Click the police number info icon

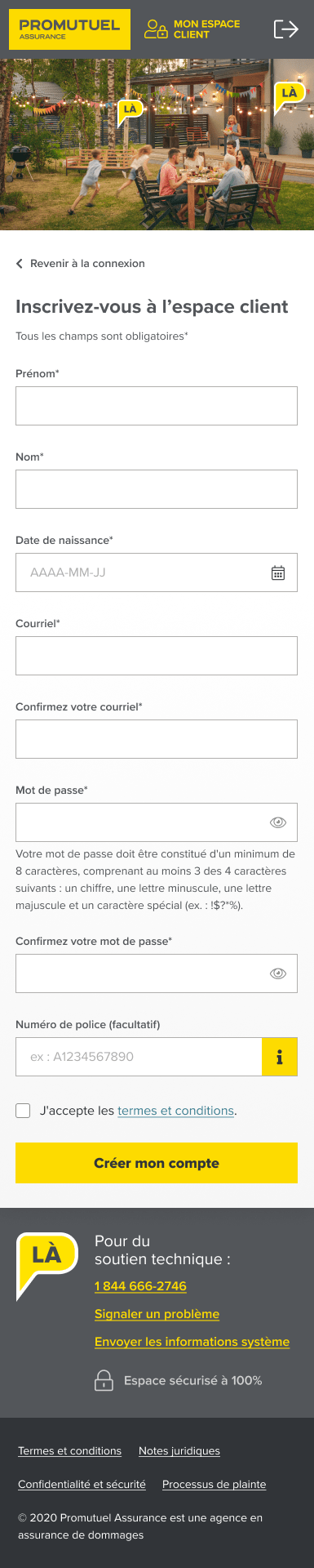coord(280,1057)
